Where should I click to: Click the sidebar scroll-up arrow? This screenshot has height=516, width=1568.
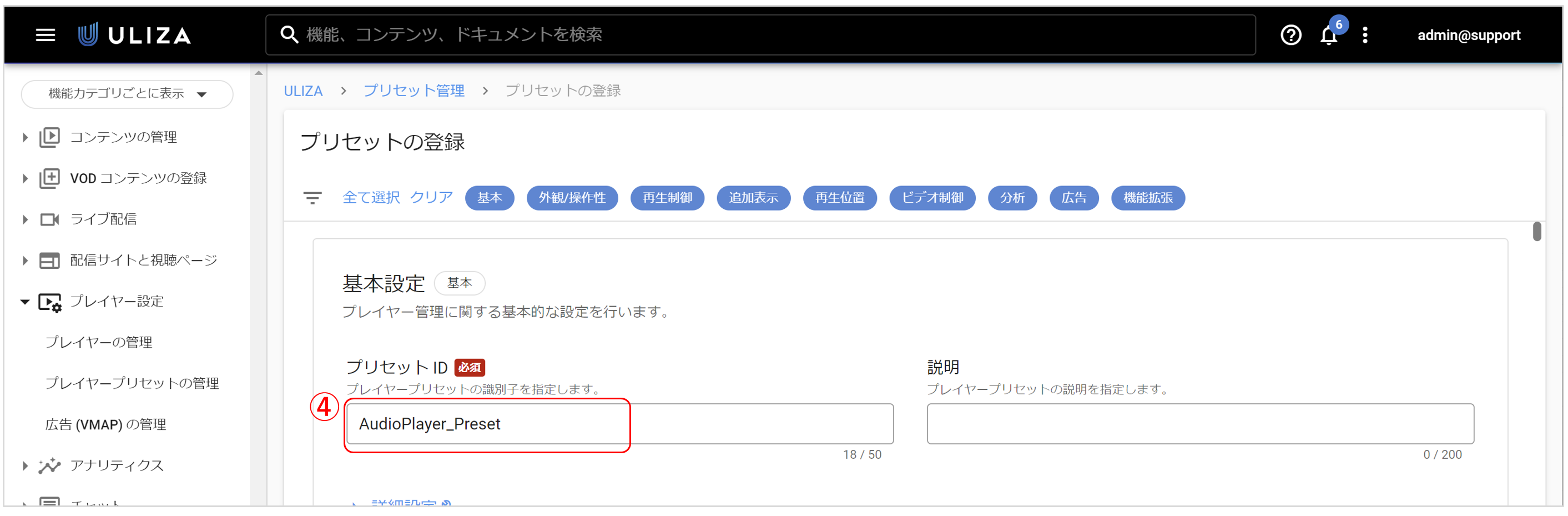(259, 73)
